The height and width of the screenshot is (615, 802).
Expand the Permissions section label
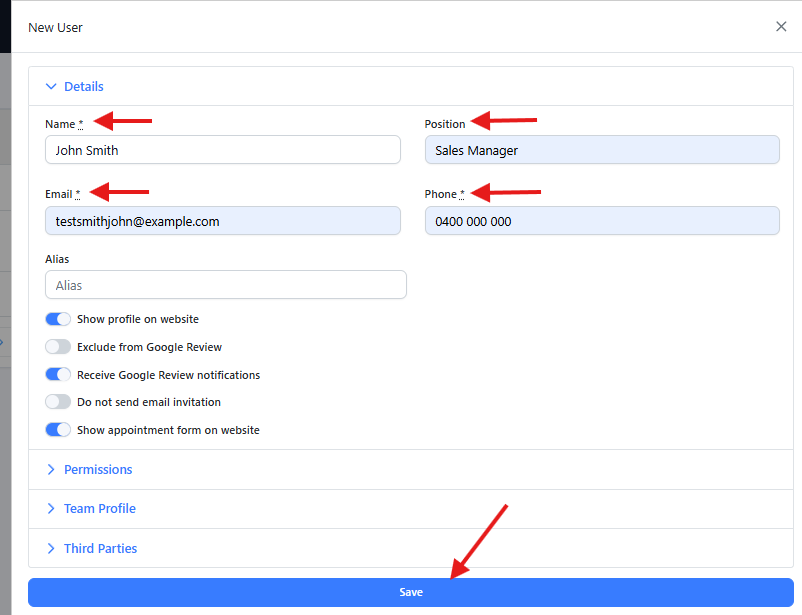98,470
